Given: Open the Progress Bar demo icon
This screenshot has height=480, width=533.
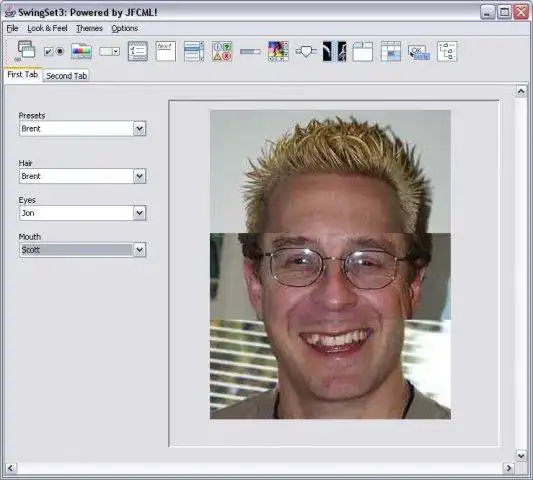Looking at the screenshot, I should [250, 51].
